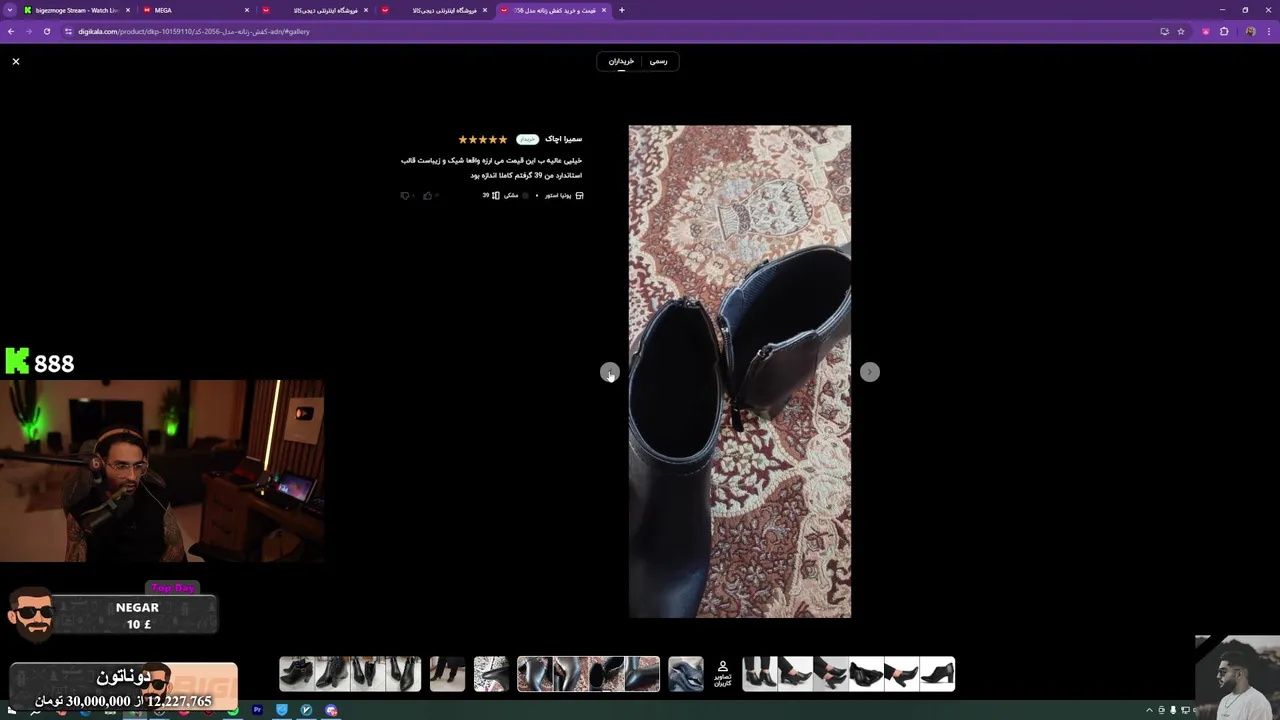The height and width of the screenshot is (720, 1280).
Task: Close the active Digikala product tab
Action: tap(604, 10)
